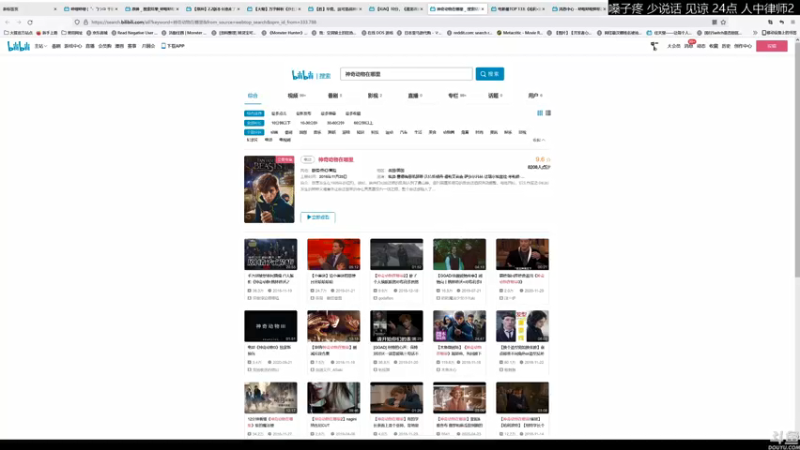Click the browser forward arrow
Screen dimensions: 800x450
point(19,22)
